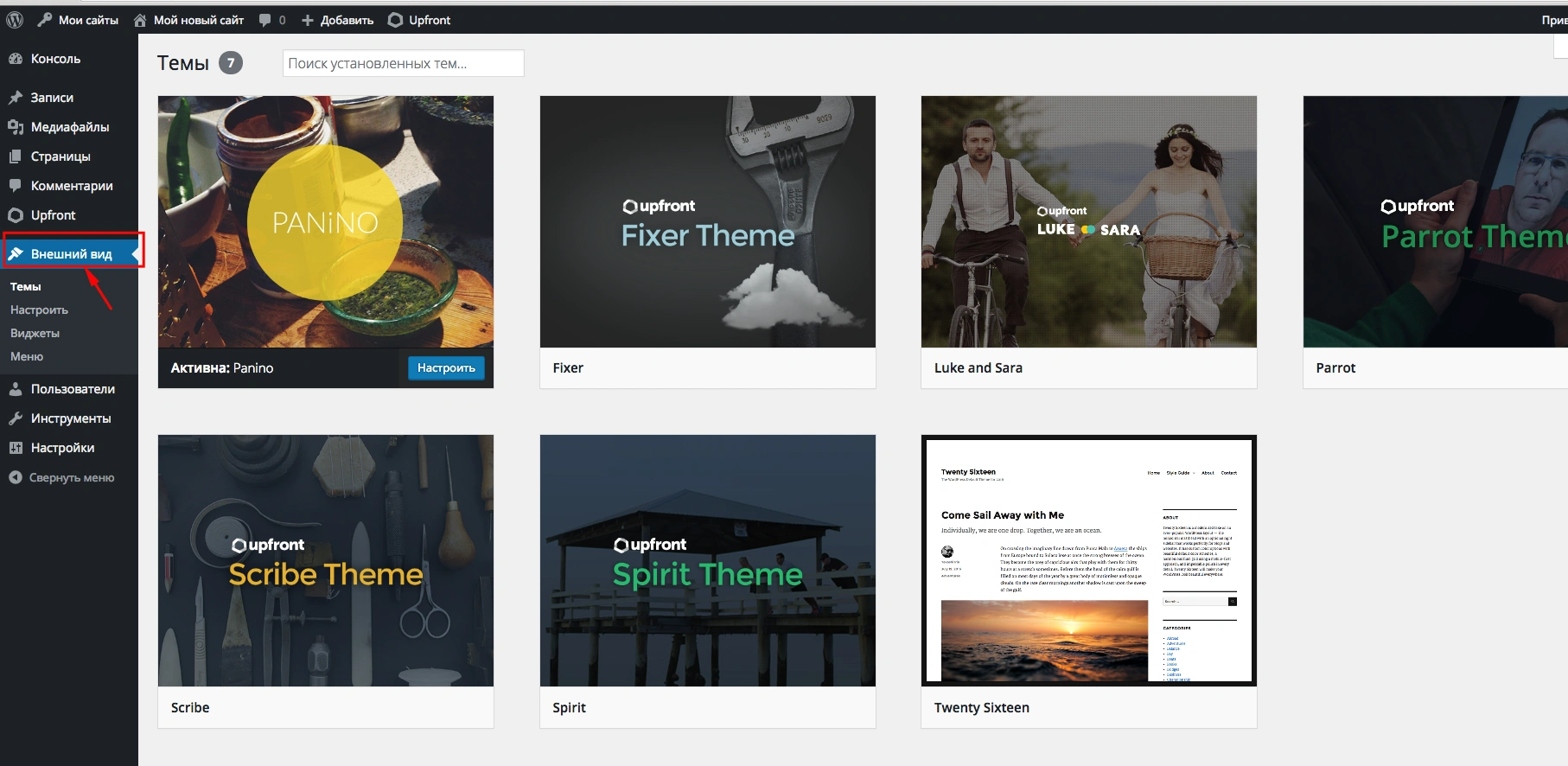Select the Spirit theme thumbnail
This screenshot has width=1568, height=766.
(708, 560)
